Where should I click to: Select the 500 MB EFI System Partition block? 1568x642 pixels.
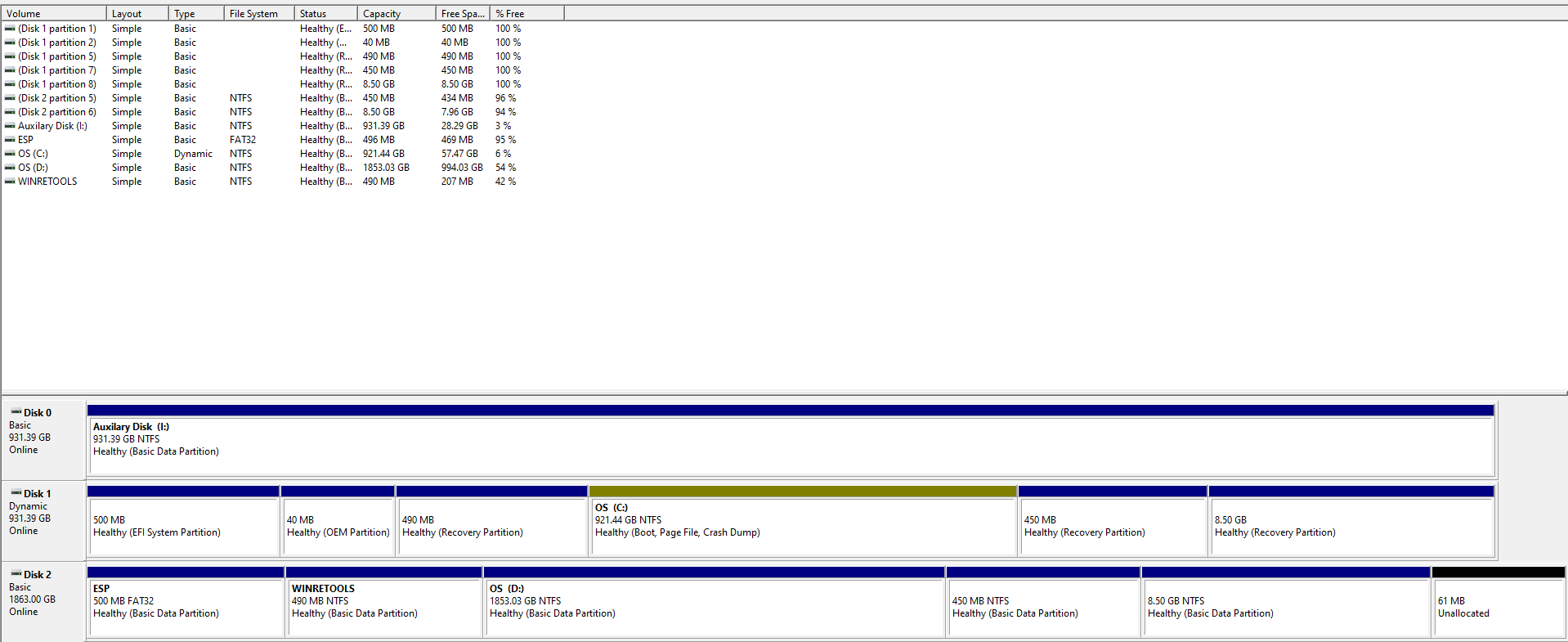[183, 521]
